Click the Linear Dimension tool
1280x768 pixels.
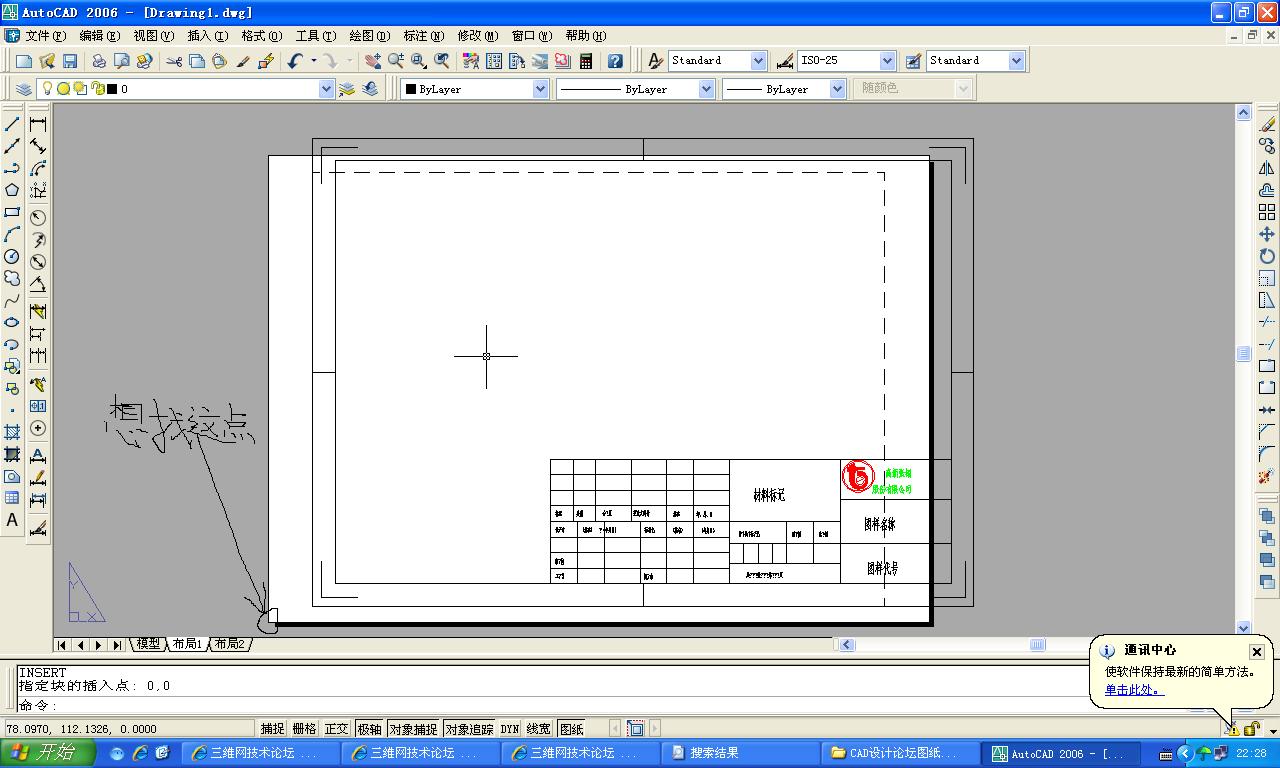click(38, 124)
